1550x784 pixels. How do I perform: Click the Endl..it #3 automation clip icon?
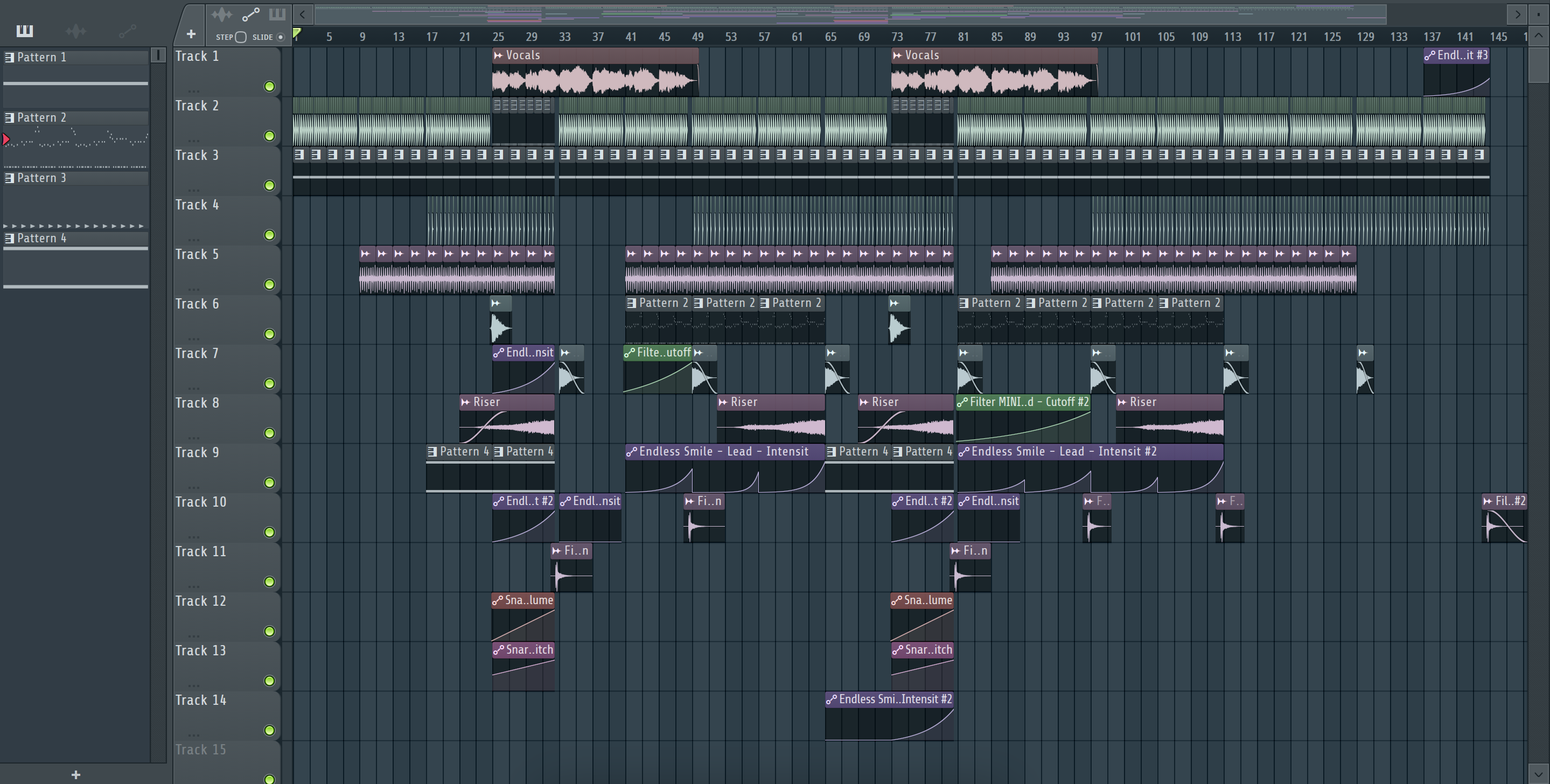(x=1430, y=55)
